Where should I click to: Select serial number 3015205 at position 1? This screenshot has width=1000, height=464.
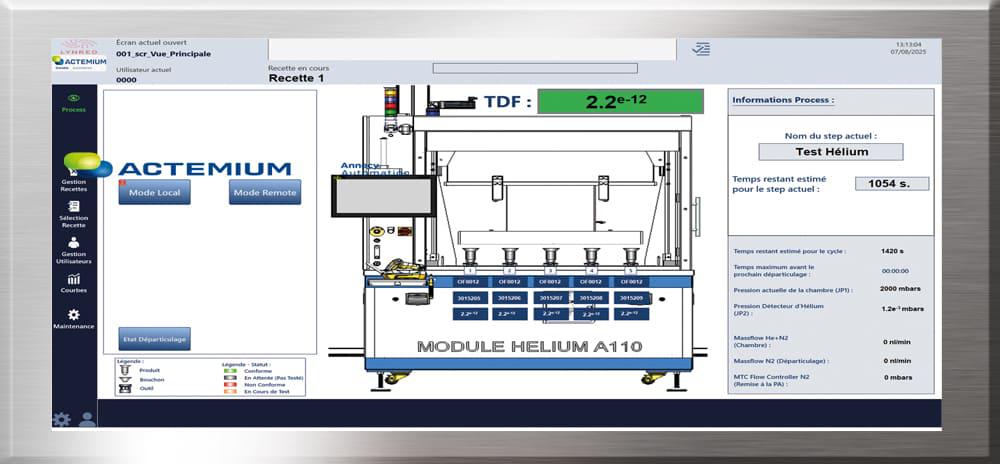469,298
